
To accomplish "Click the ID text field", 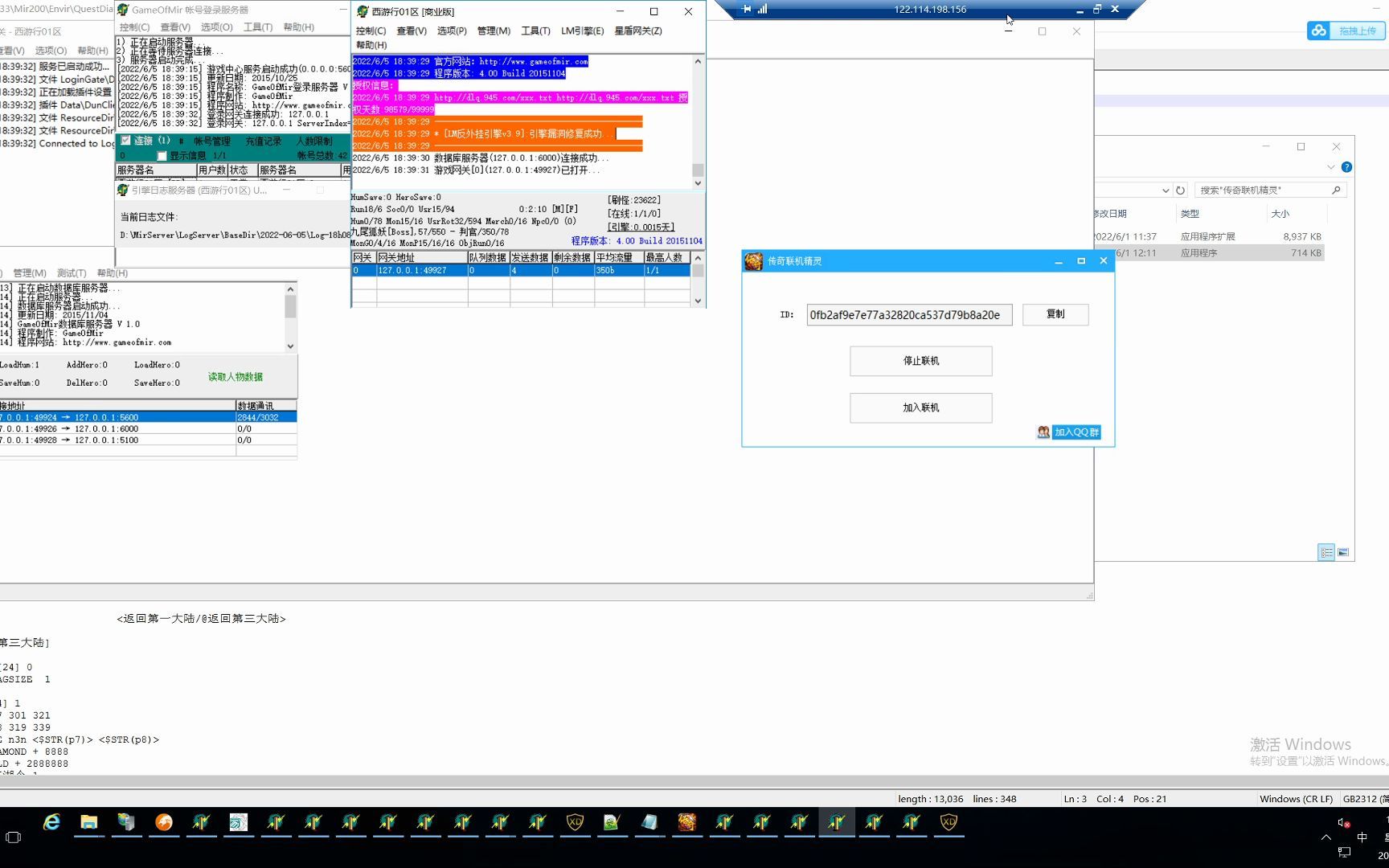I will click(x=909, y=315).
